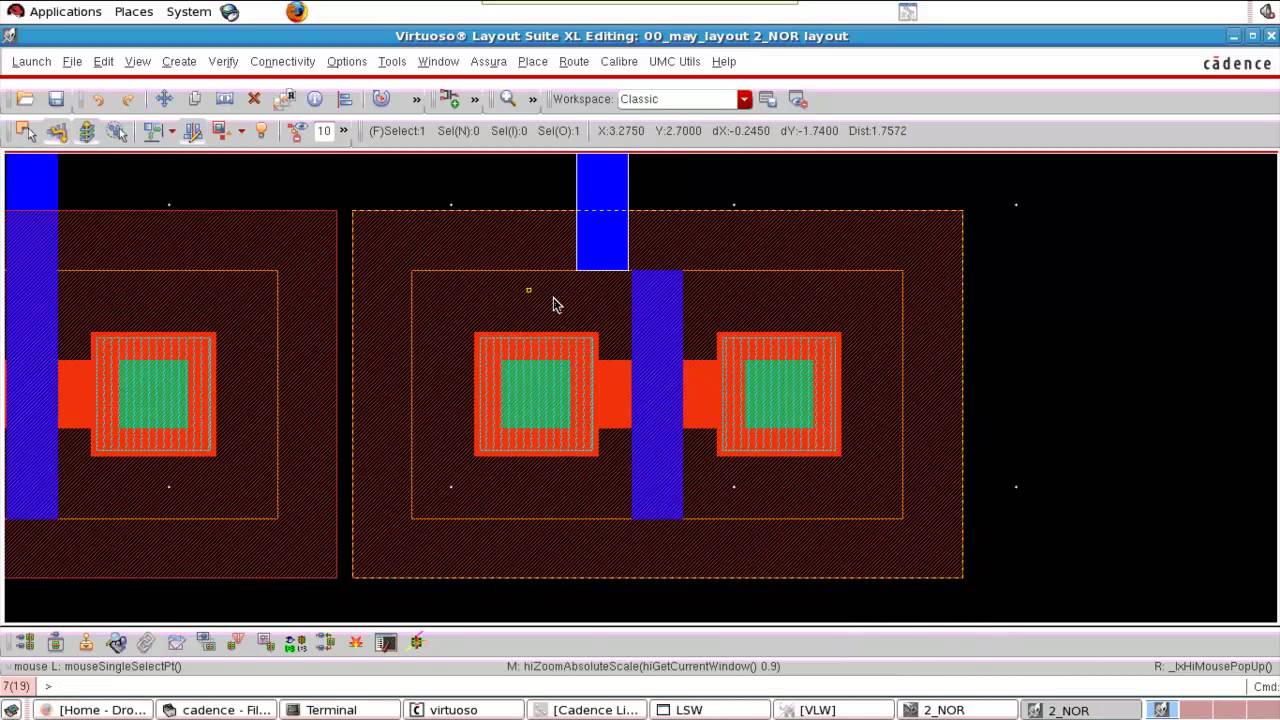Open the Route menu
1280x720 pixels.
point(574,61)
